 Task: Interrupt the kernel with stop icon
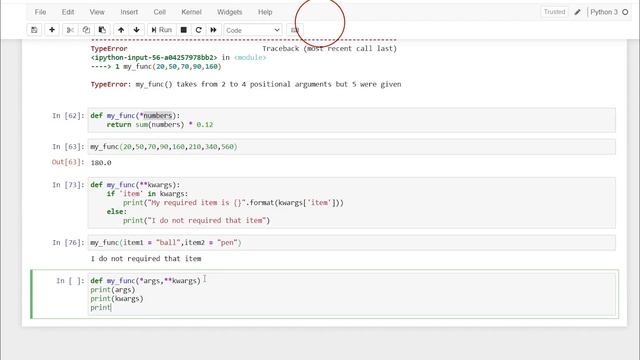(184, 30)
